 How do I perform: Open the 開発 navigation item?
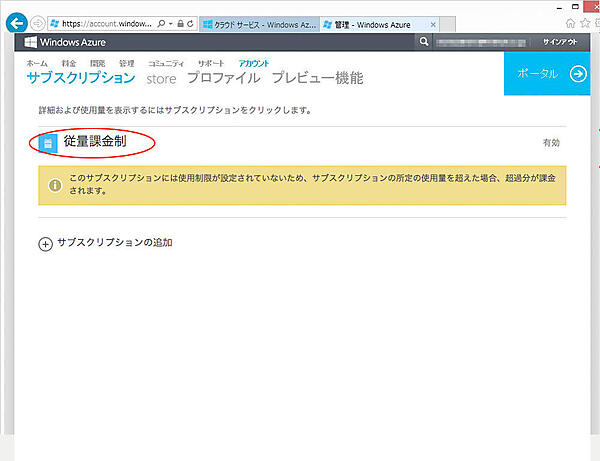pyautogui.click(x=98, y=64)
